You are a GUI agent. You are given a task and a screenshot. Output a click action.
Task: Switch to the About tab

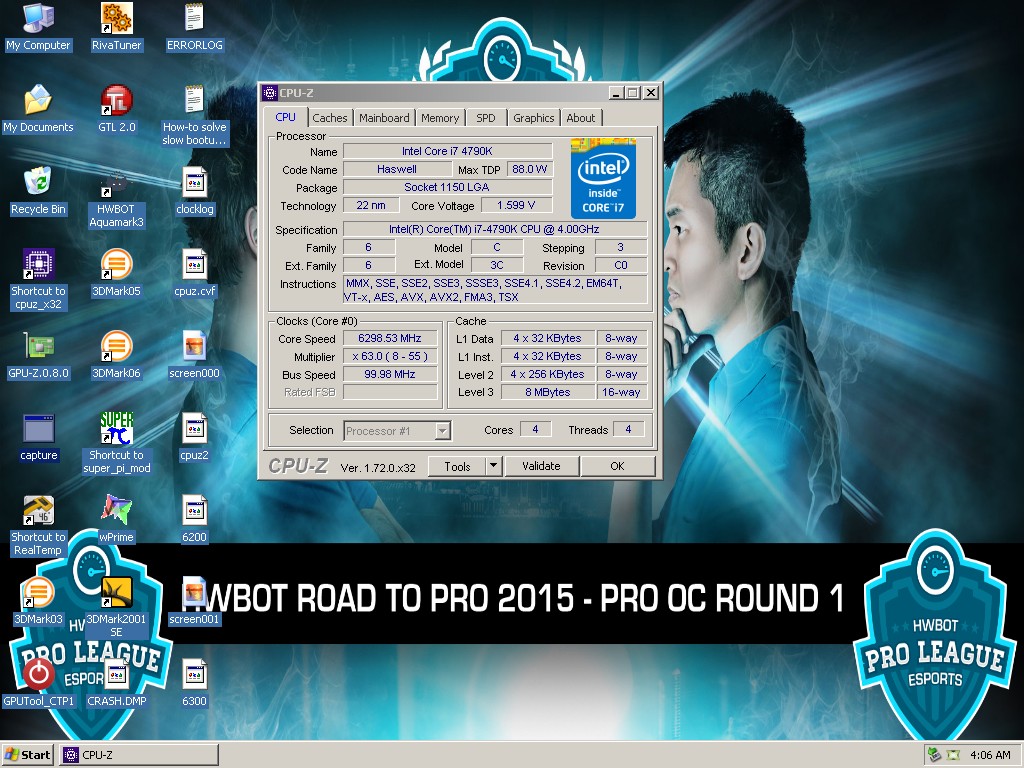click(581, 118)
